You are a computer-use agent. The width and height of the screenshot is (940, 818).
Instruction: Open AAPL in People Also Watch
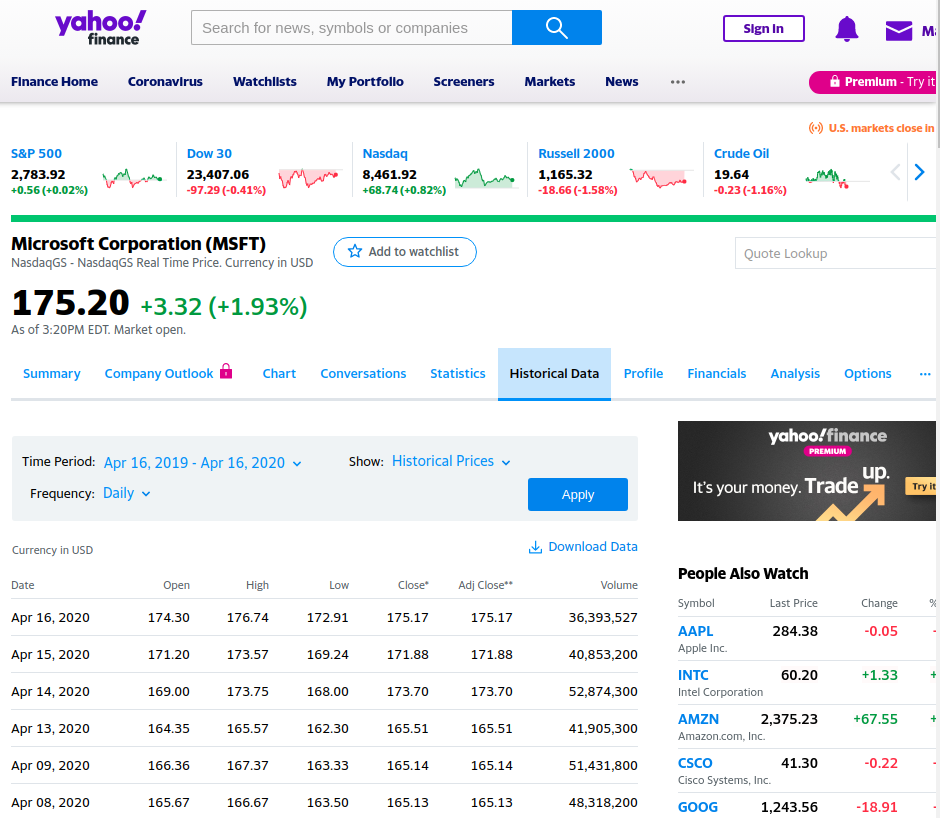point(695,631)
